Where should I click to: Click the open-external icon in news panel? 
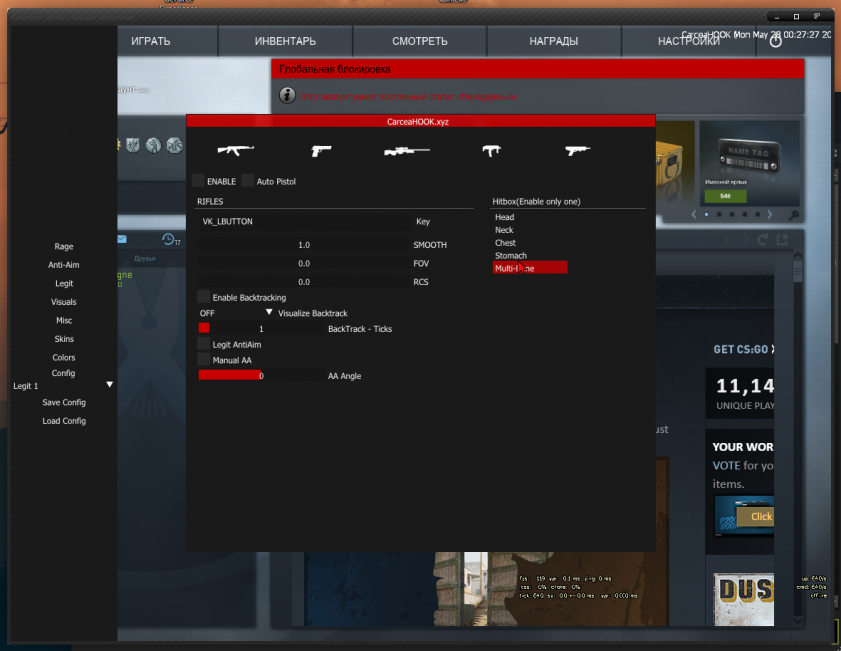click(x=783, y=240)
